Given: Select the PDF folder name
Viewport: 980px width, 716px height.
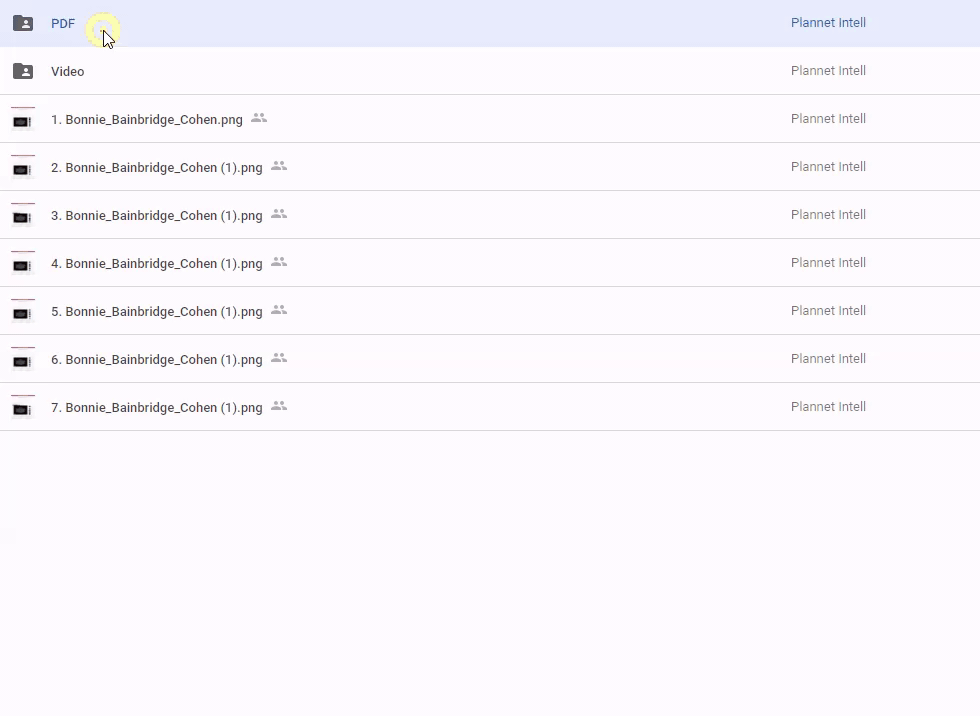Looking at the screenshot, I should click(63, 23).
